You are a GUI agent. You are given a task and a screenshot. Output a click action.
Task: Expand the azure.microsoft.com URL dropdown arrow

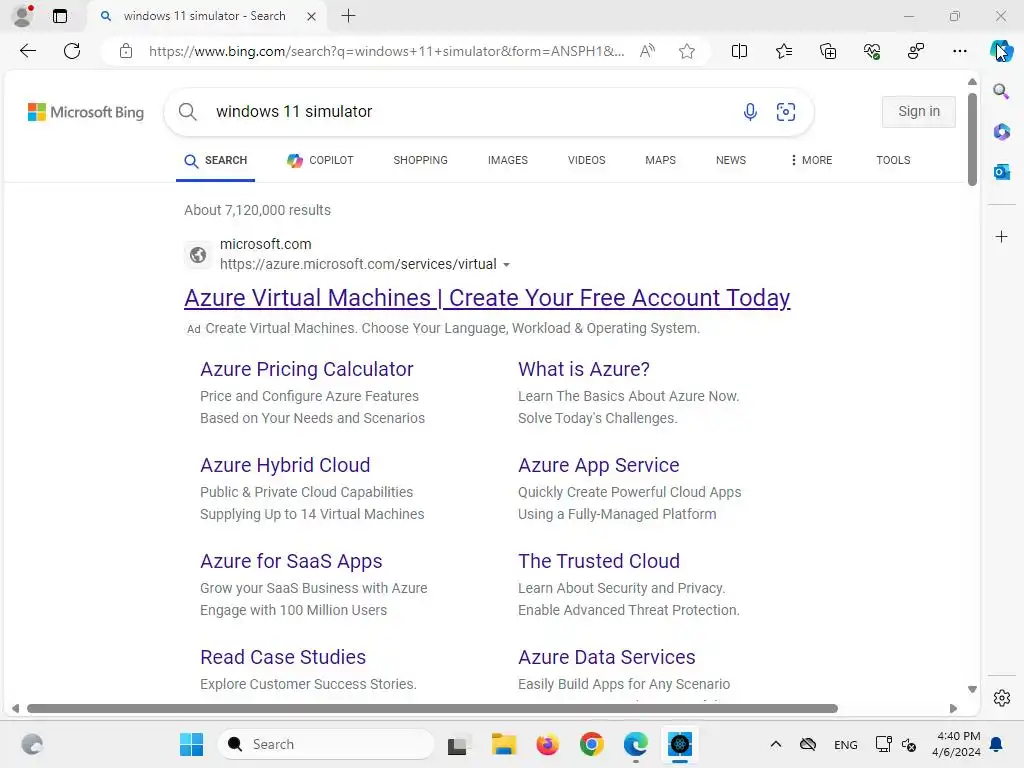[506, 265]
